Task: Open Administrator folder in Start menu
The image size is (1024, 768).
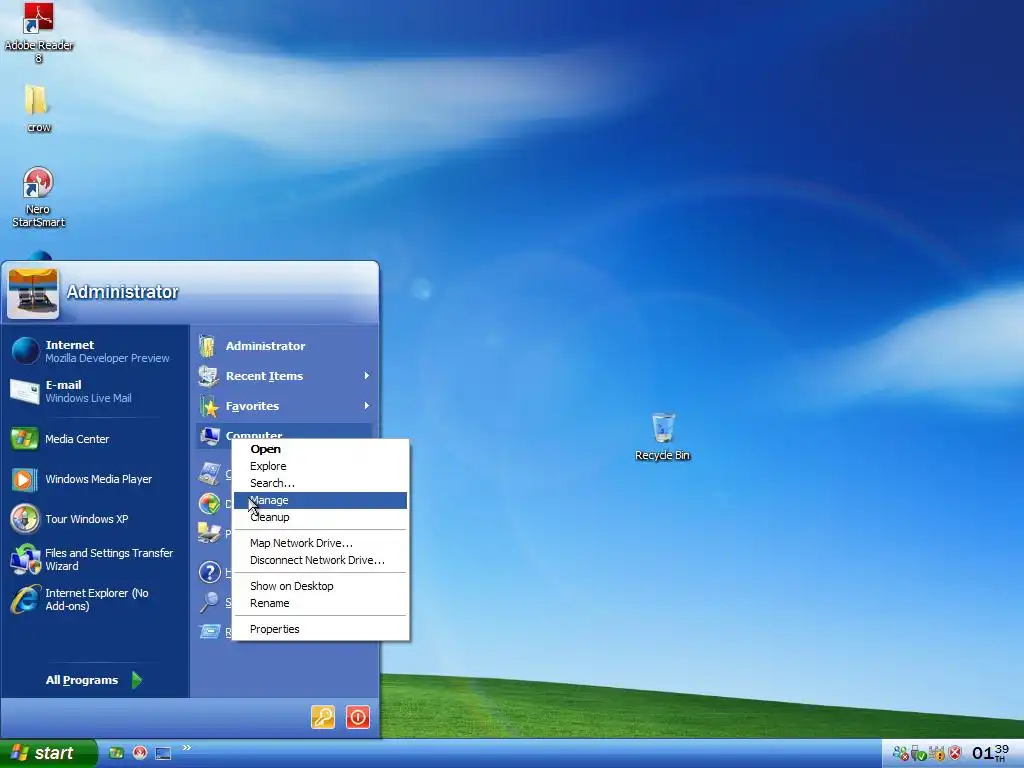Action: [x=284, y=346]
